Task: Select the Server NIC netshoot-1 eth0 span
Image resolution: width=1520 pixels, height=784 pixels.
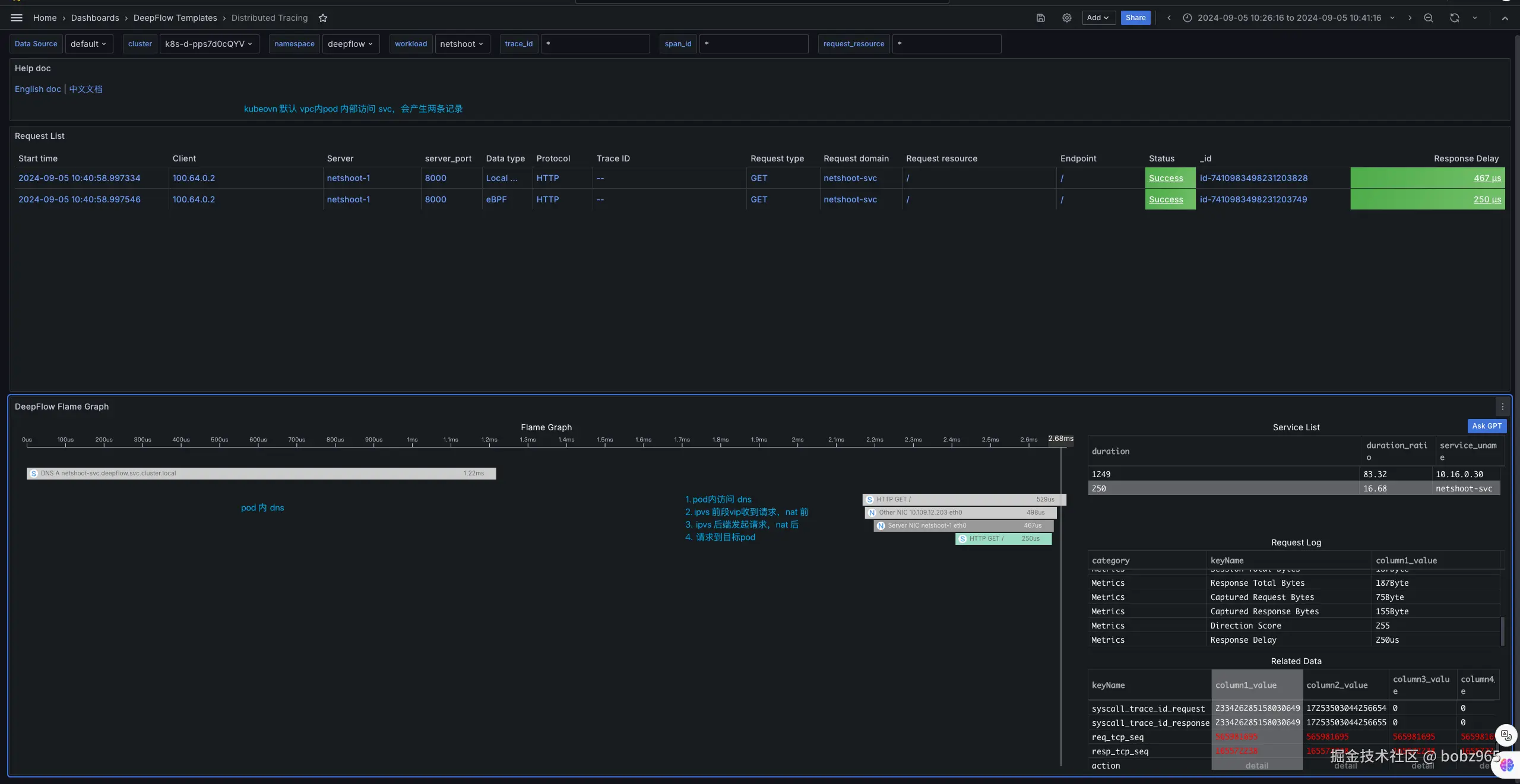Action: point(964,526)
